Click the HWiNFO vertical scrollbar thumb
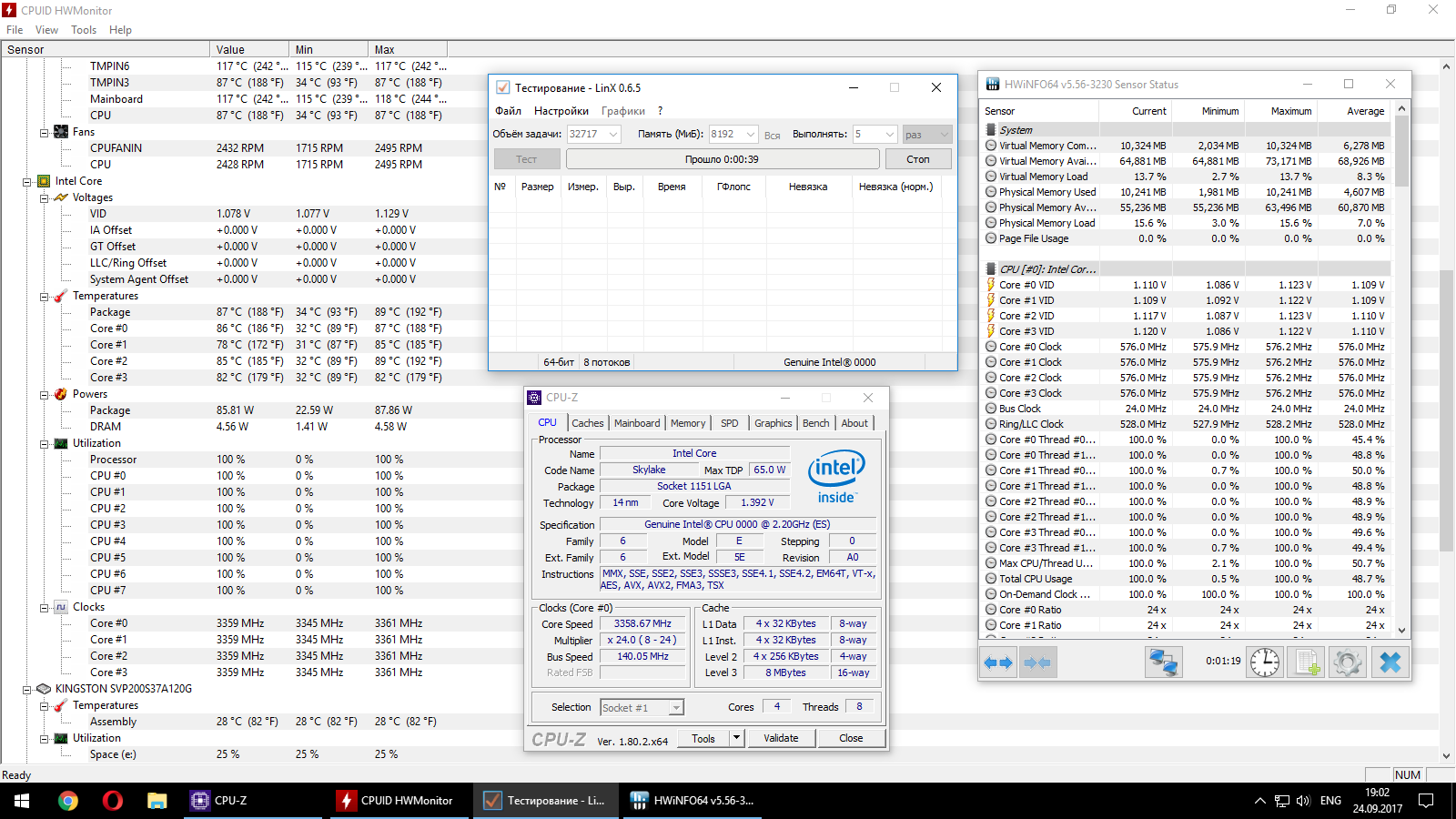 (1401, 151)
